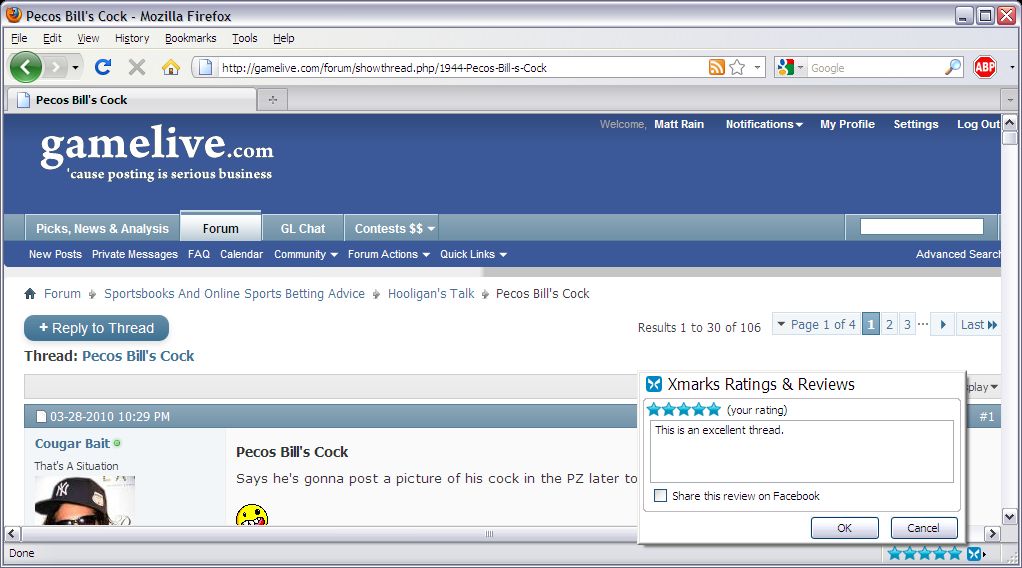The image size is (1022, 568).
Task: Open the File menu
Action: tap(20, 38)
